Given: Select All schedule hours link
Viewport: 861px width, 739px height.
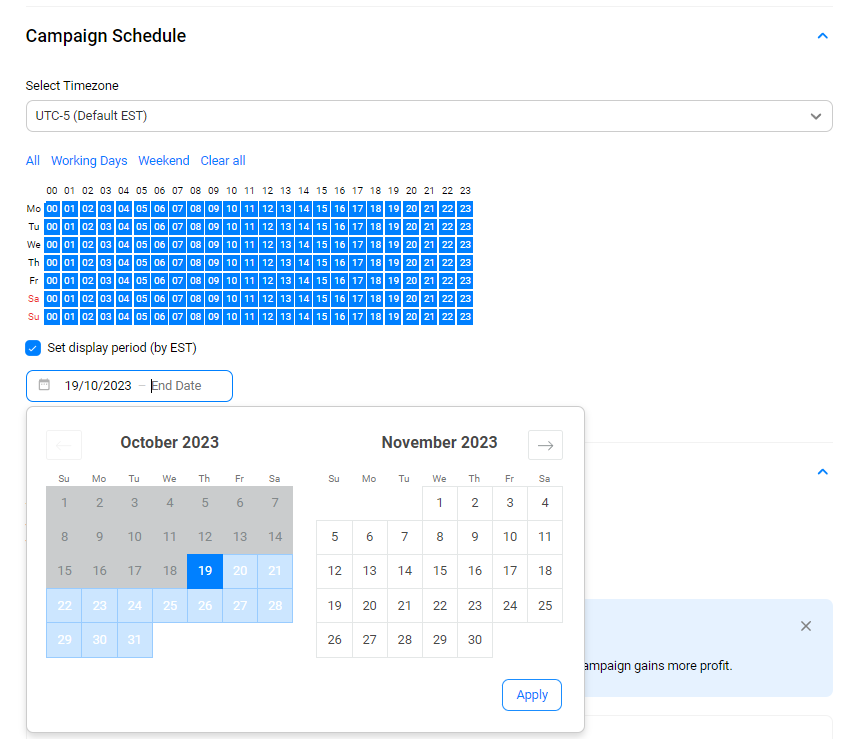Looking at the screenshot, I should [33, 161].
